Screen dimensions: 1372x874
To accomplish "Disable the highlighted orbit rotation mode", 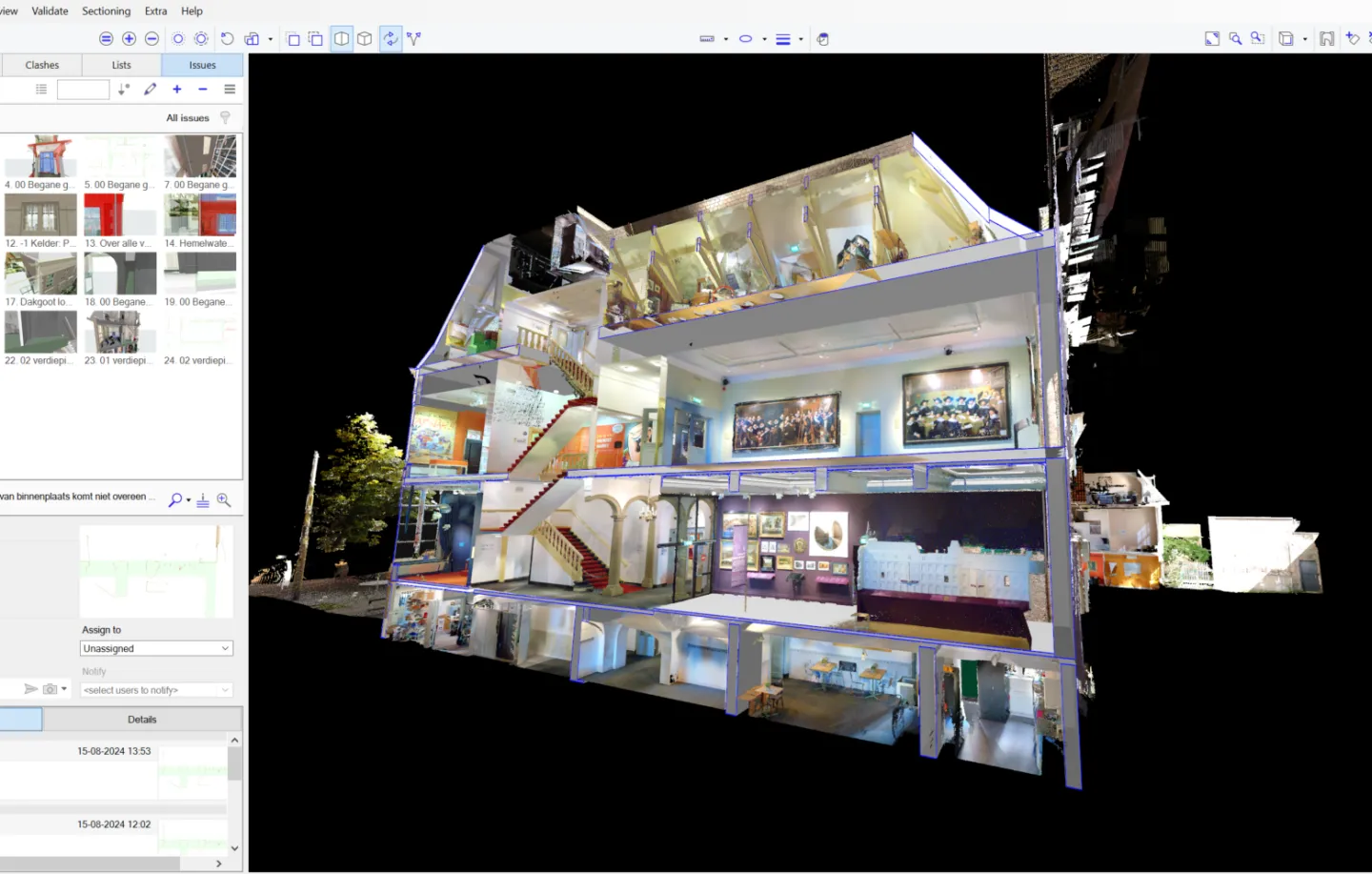I will [390, 39].
